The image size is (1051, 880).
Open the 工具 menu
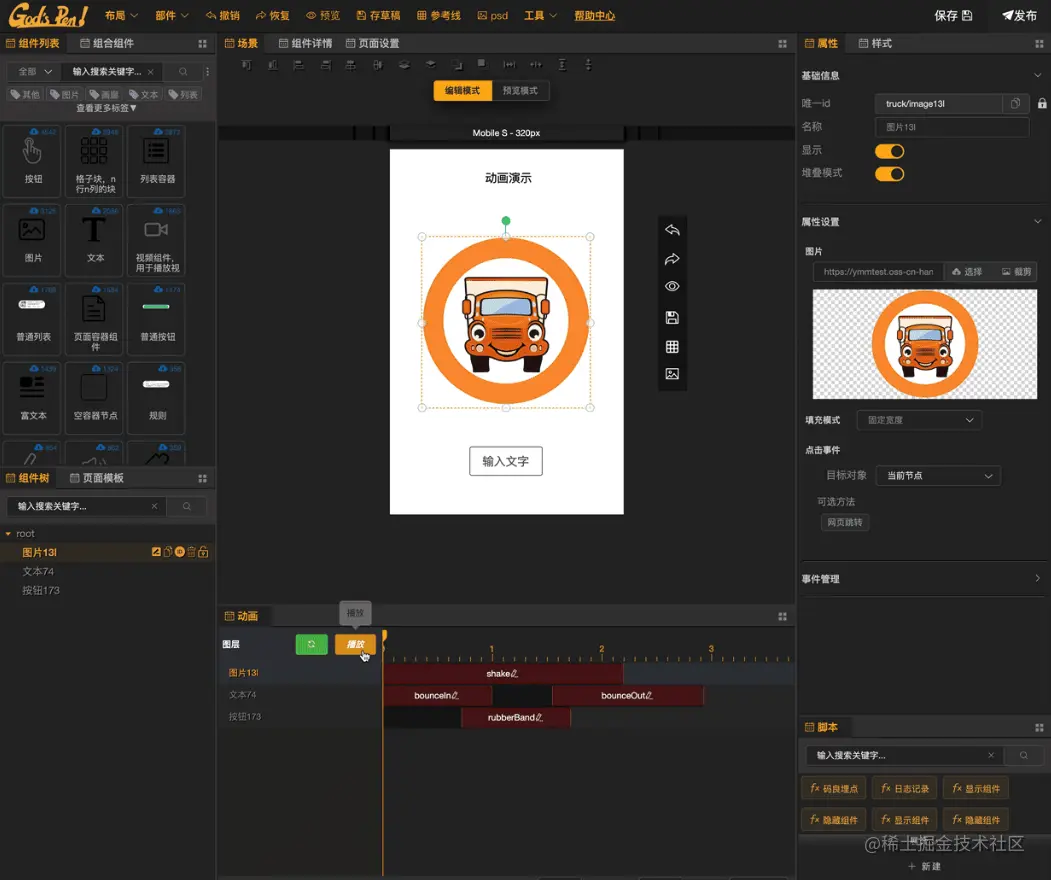(x=540, y=15)
